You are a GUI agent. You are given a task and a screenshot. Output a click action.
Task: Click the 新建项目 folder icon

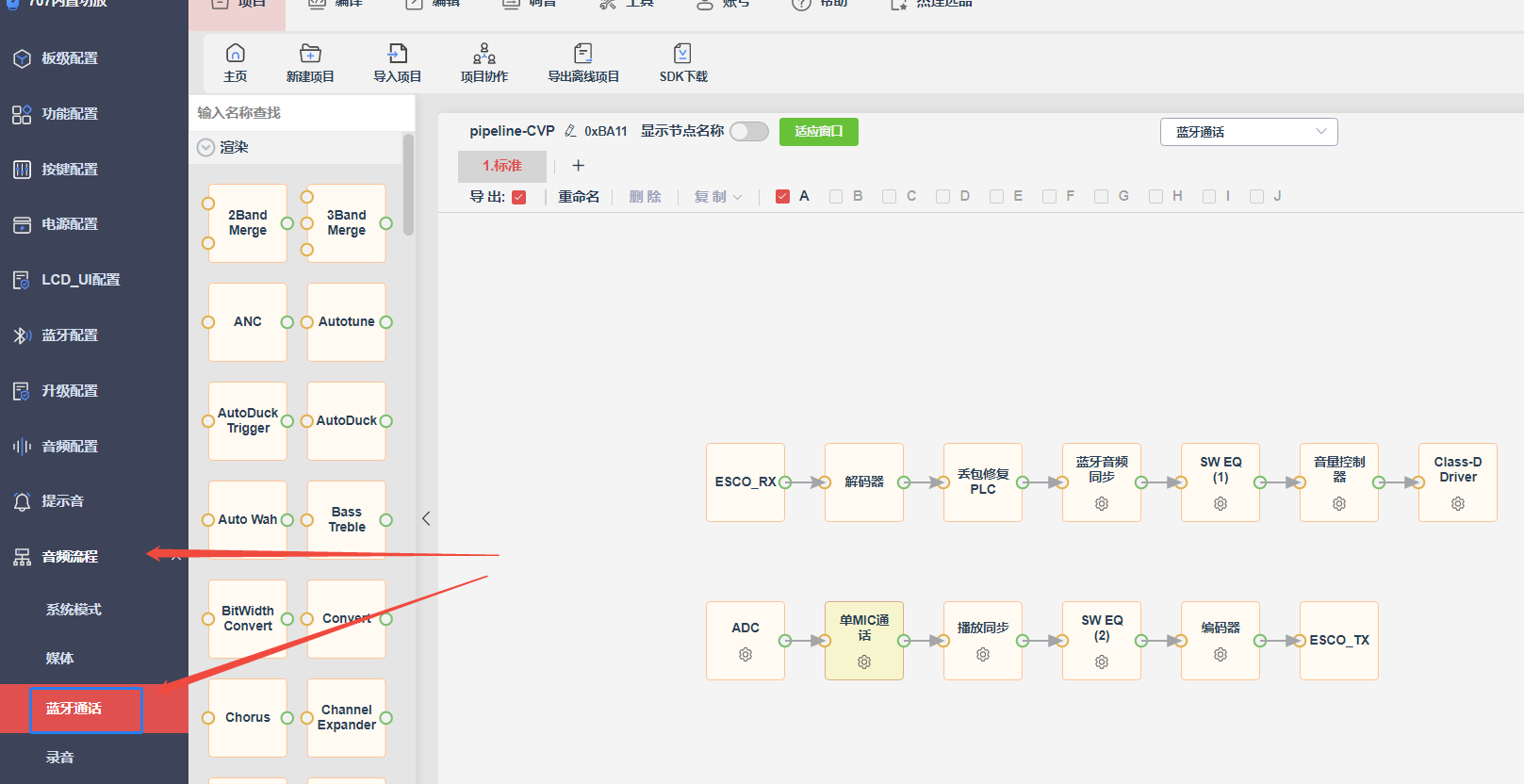pyautogui.click(x=310, y=53)
